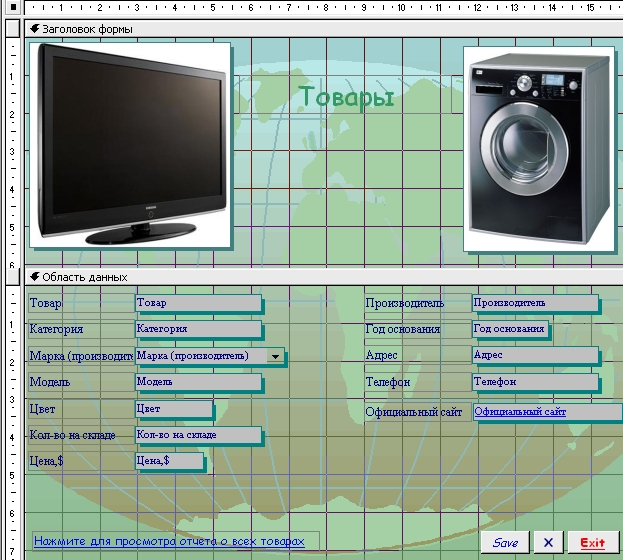Viewport: 623px width, 560px height.
Task: Select the gray Телефон text box
Action: [534, 382]
